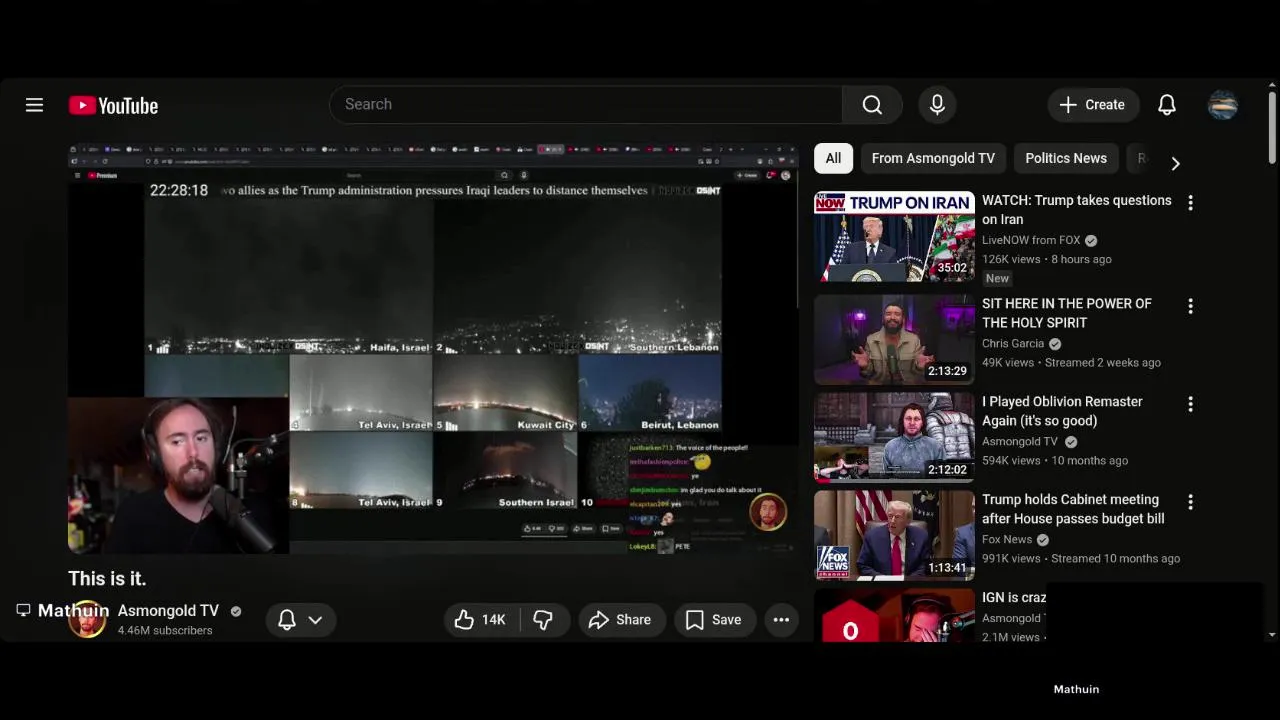1280x720 pixels.
Task: Open options for Trump takes questions video
Action: coord(1190,203)
